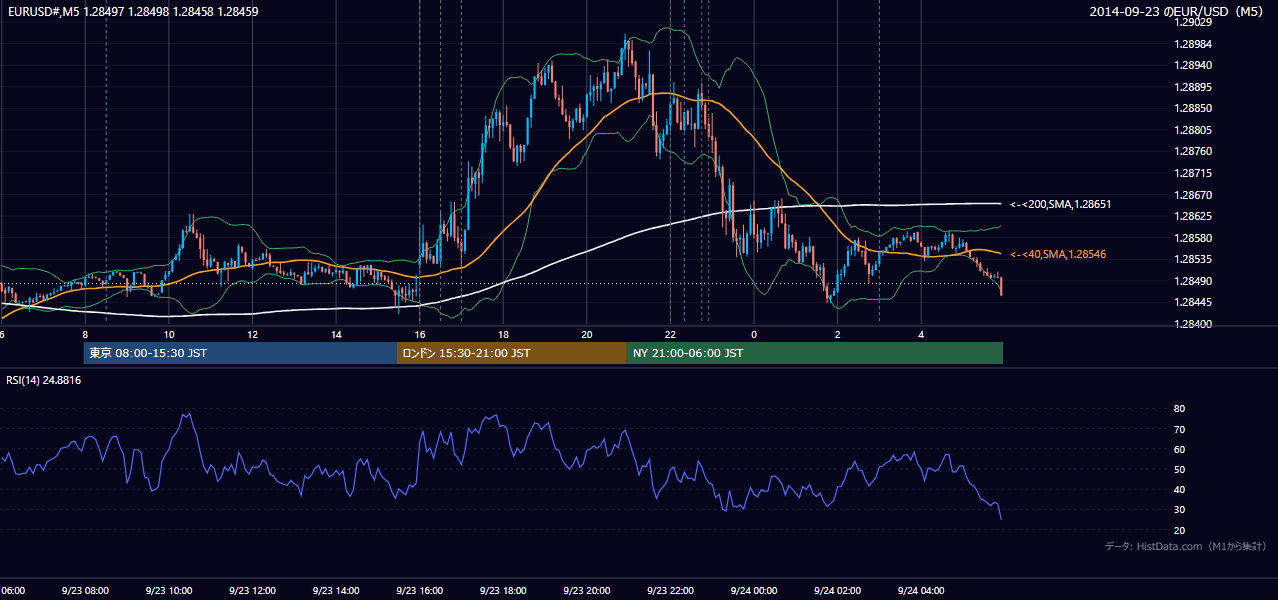Screen dimensions: 1278x600
Task: Click the 1.28715 price axis label
Action: 1194,173
